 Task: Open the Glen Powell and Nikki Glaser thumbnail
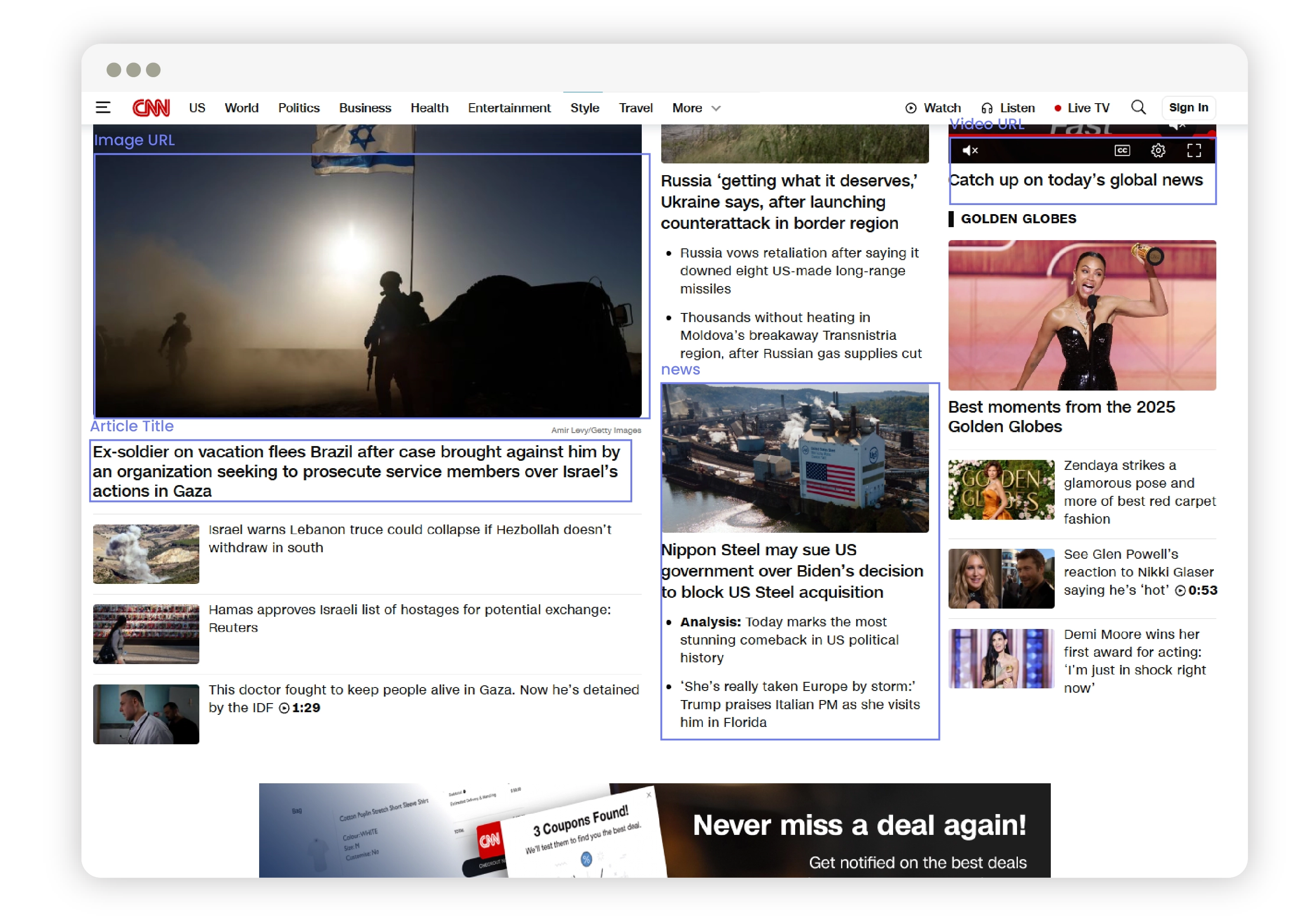pos(1001,579)
